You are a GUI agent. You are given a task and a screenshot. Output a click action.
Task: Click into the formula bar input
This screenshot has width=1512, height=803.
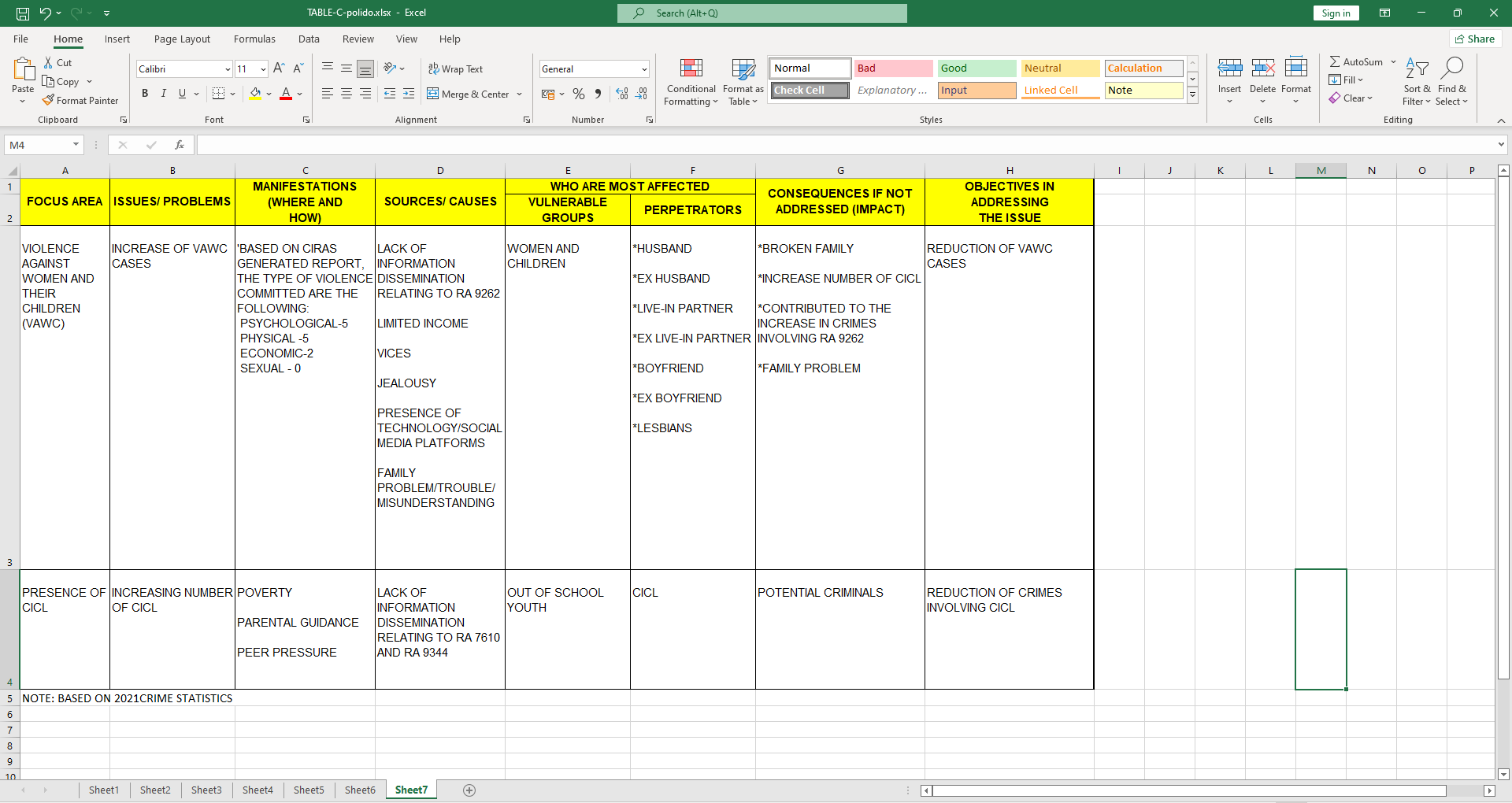(847, 145)
